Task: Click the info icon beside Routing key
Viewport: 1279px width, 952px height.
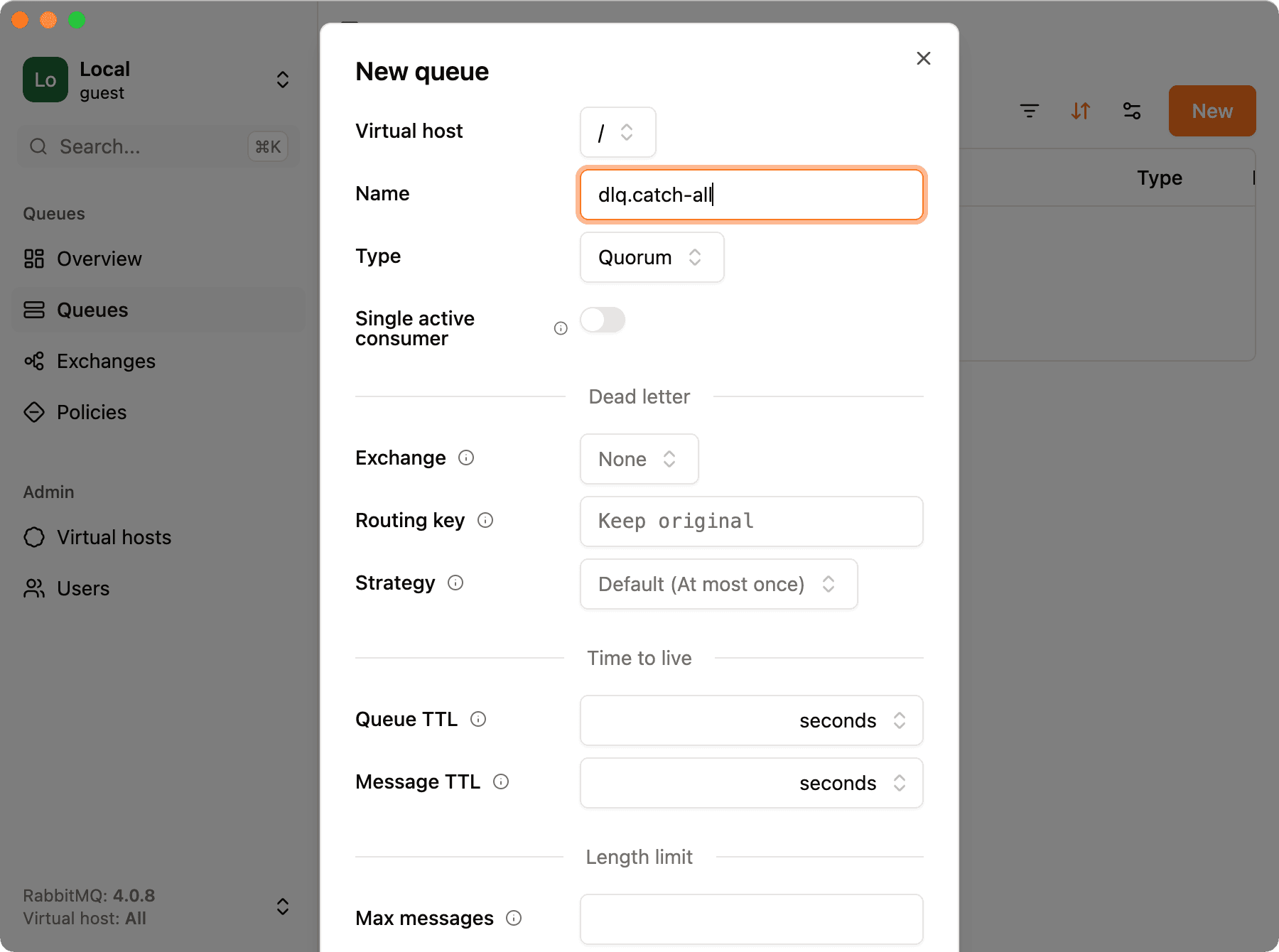Action: click(485, 520)
